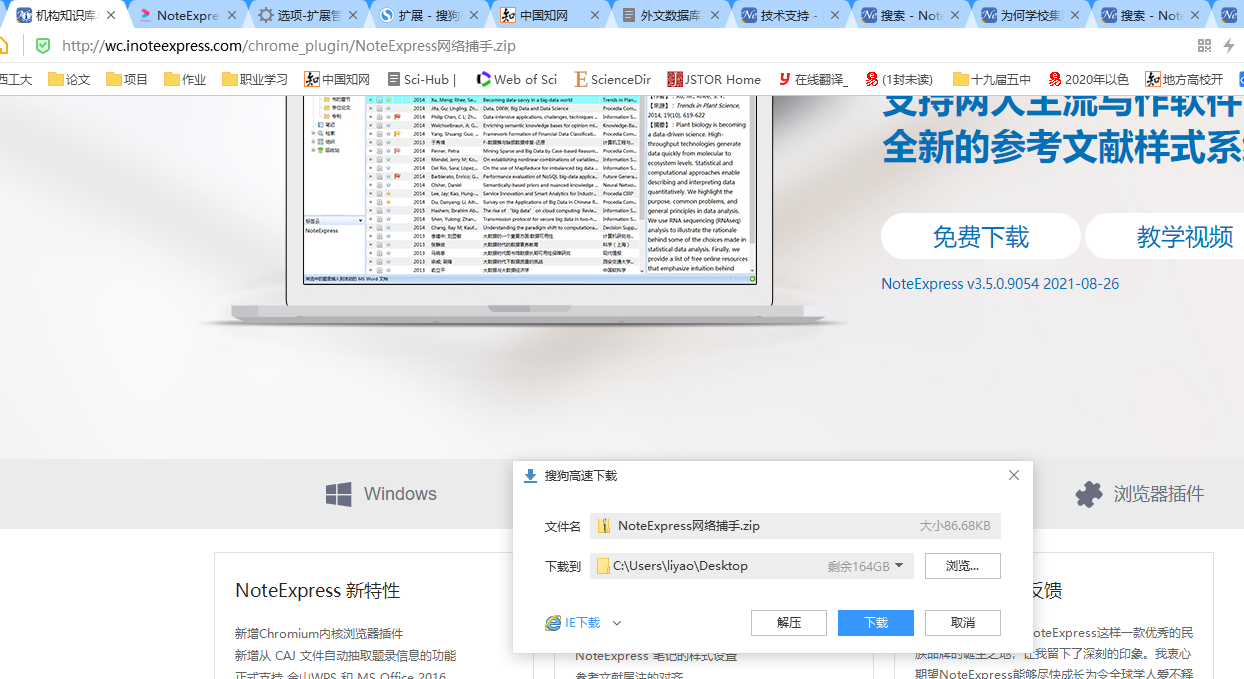Viewport: 1244px width, 679px height.
Task: Click the 取消 button
Action: (x=963, y=623)
